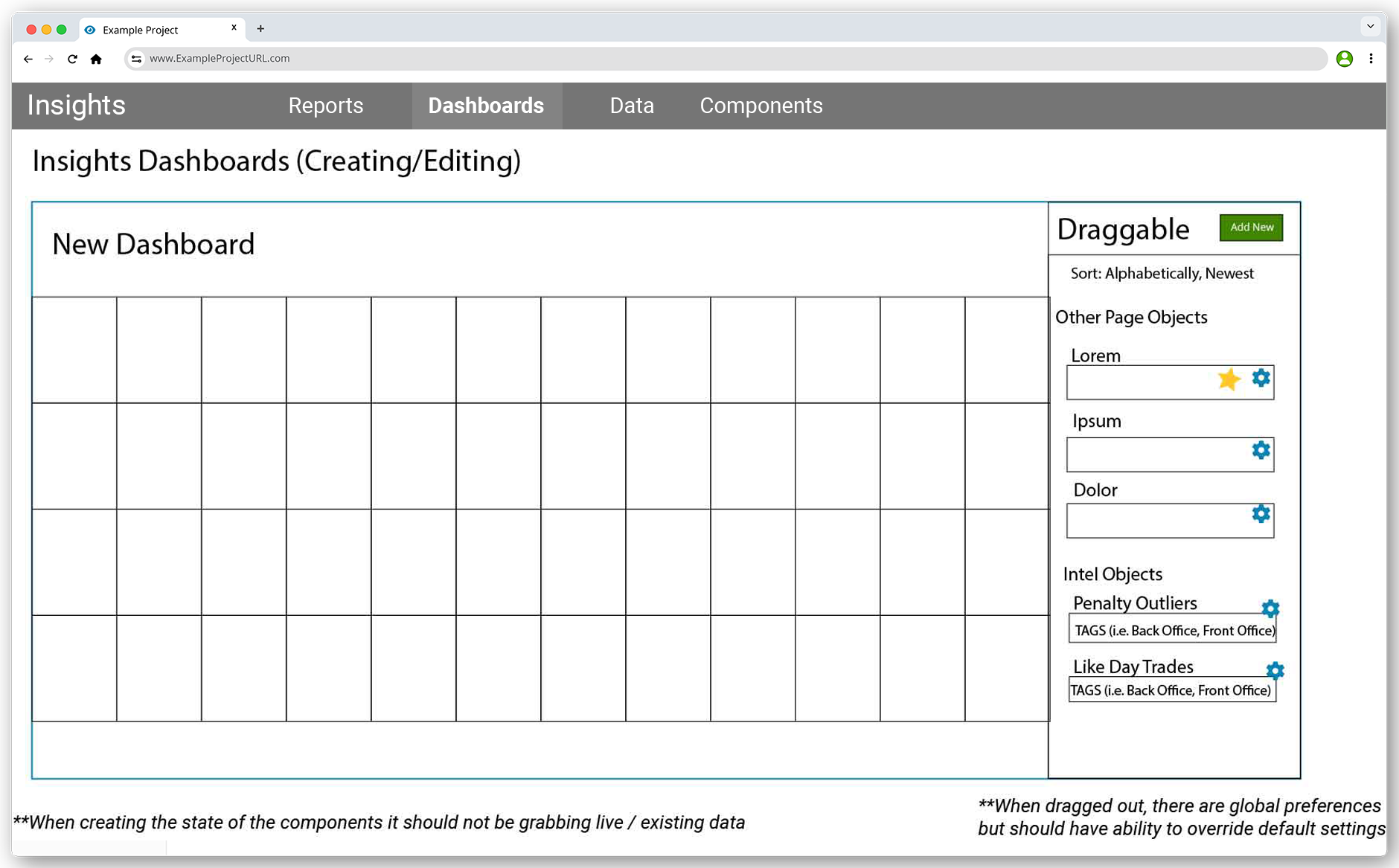Image resolution: width=1399 pixels, height=868 pixels.
Task: Expand the tab list chevron
Action: [1370, 27]
